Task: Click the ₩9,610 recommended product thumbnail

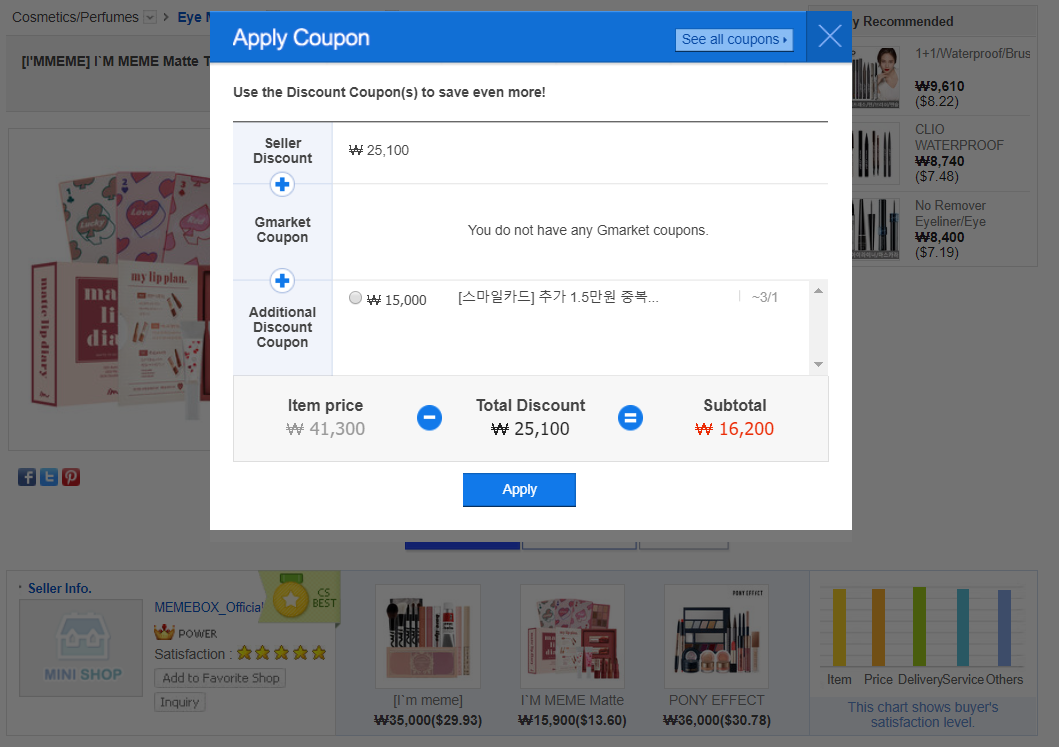Action: (876, 77)
